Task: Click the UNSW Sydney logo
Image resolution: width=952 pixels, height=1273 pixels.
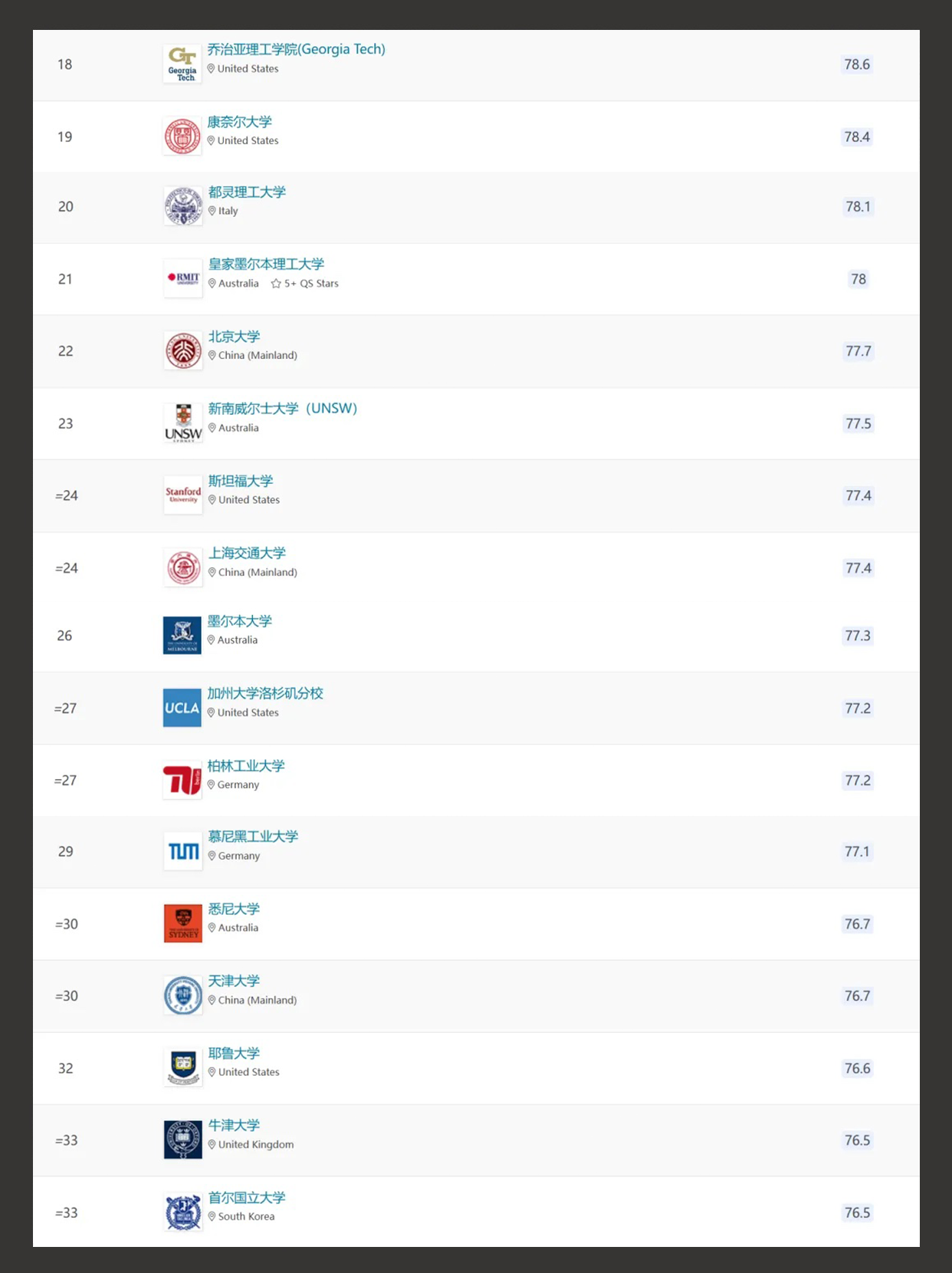Action: 183,423
